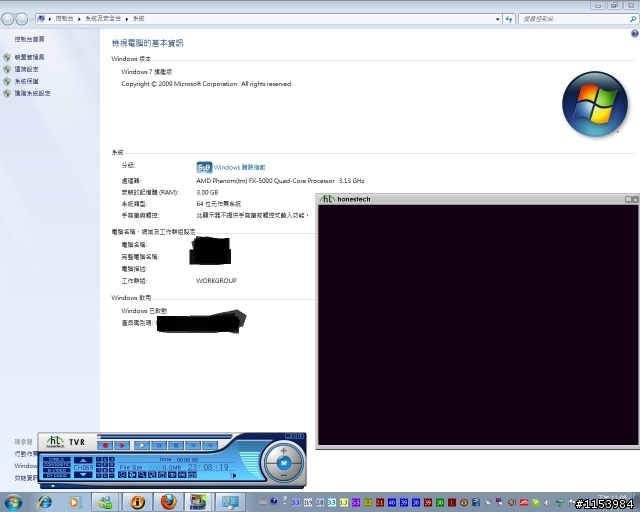Open Advanced system settings in sidebar
The height and width of the screenshot is (512, 640).
[33, 93]
